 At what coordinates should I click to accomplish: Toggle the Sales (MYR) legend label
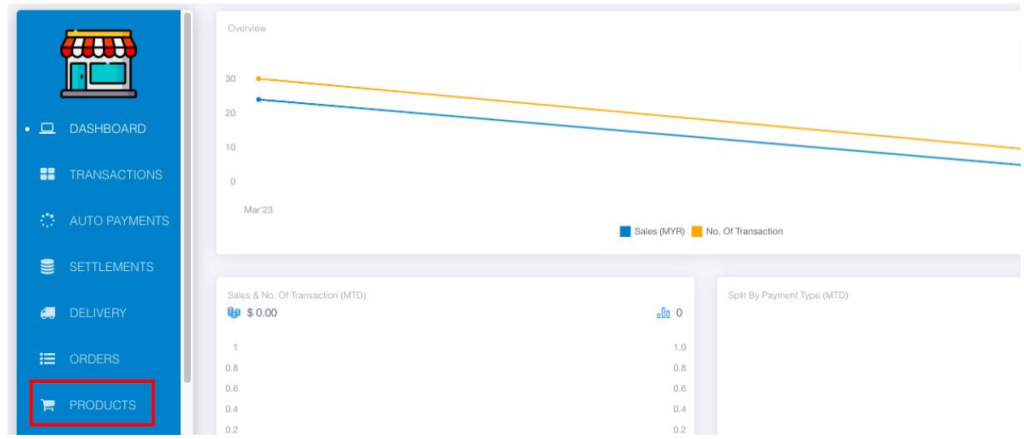[659, 231]
